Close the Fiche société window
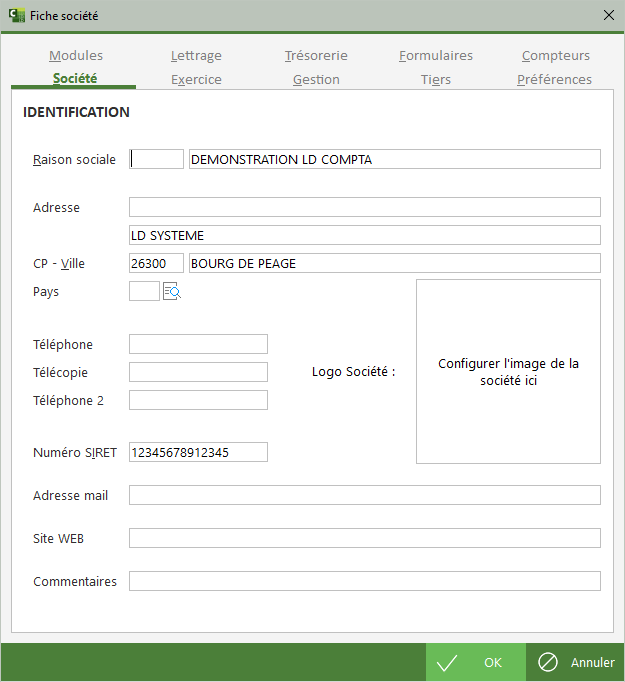This screenshot has width=625, height=682. 609,15
